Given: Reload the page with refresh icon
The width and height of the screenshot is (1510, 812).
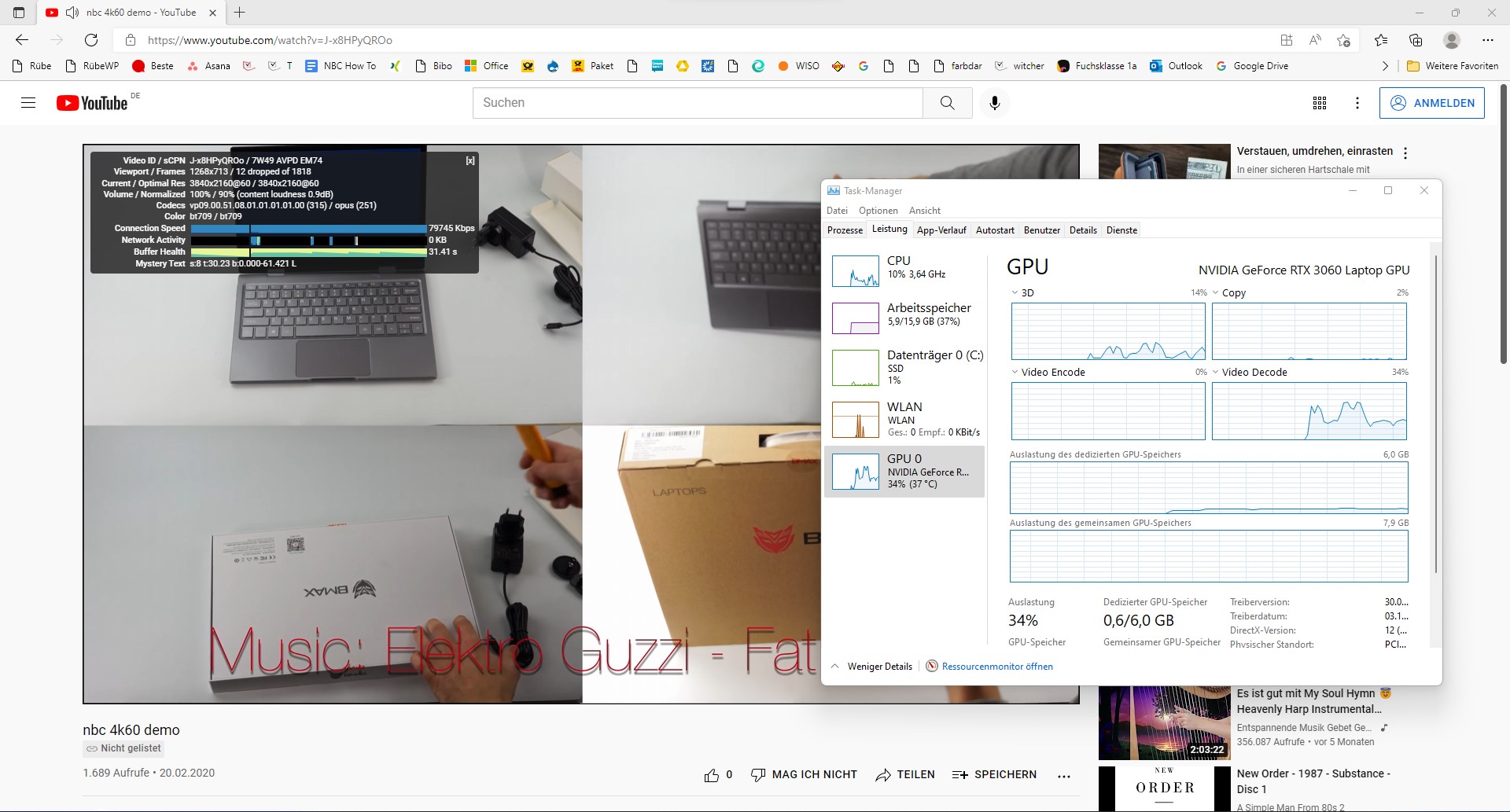Looking at the screenshot, I should coord(91,40).
